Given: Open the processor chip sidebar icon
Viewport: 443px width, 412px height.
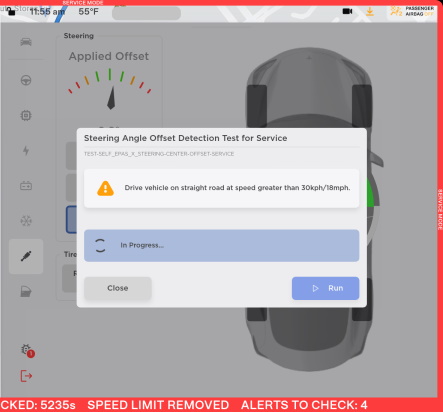Looking at the screenshot, I should [26, 116].
